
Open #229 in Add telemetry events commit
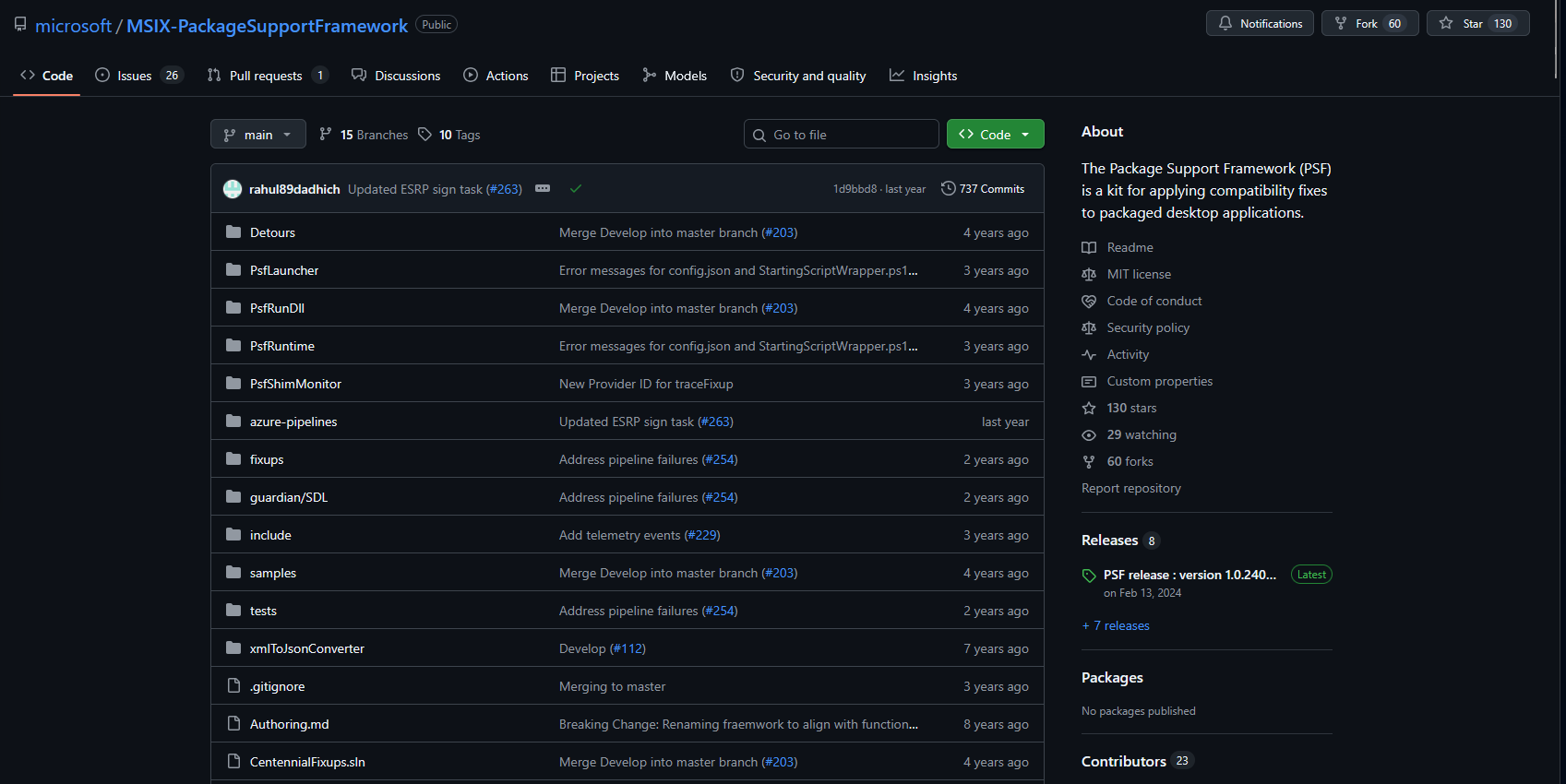click(702, 535)
